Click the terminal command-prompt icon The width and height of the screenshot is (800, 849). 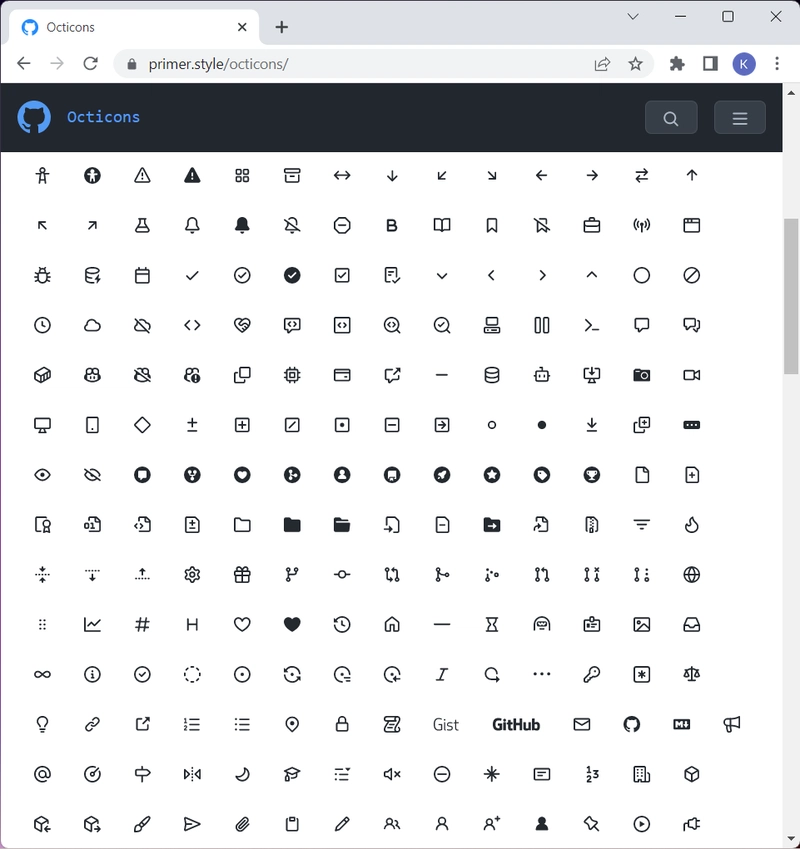click(592, 325)
